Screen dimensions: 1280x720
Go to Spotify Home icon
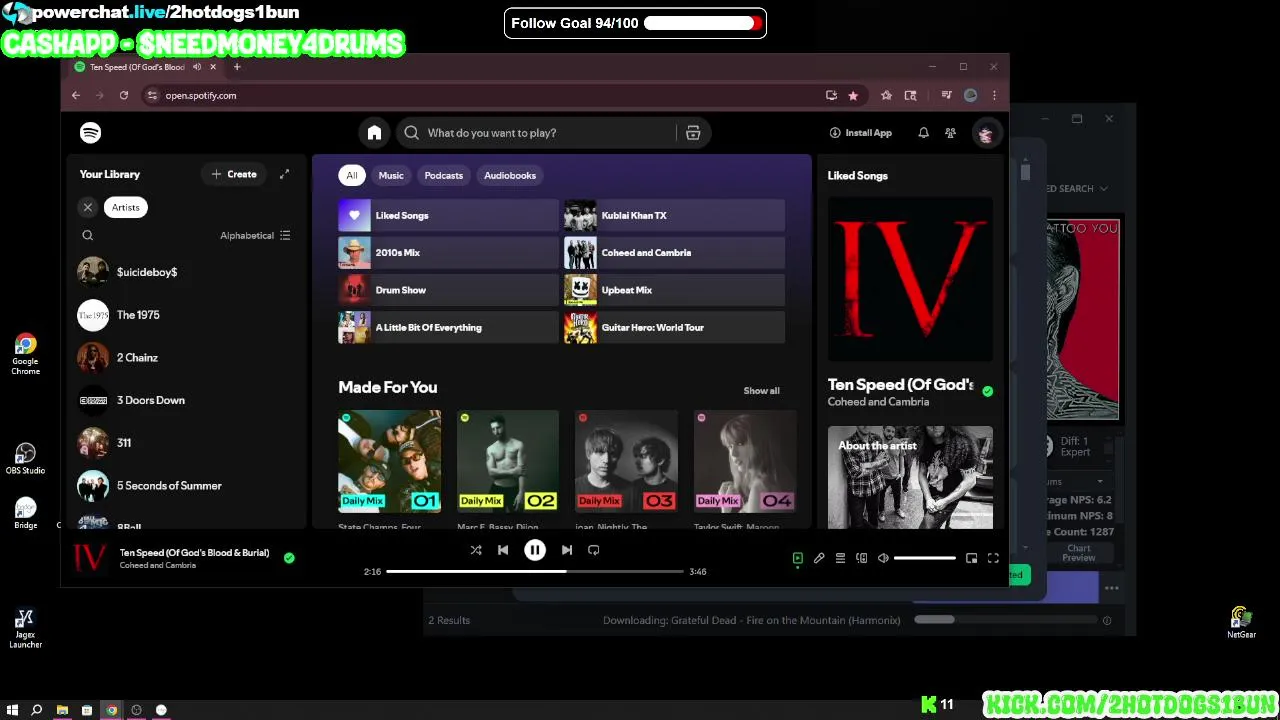(374, 133)
